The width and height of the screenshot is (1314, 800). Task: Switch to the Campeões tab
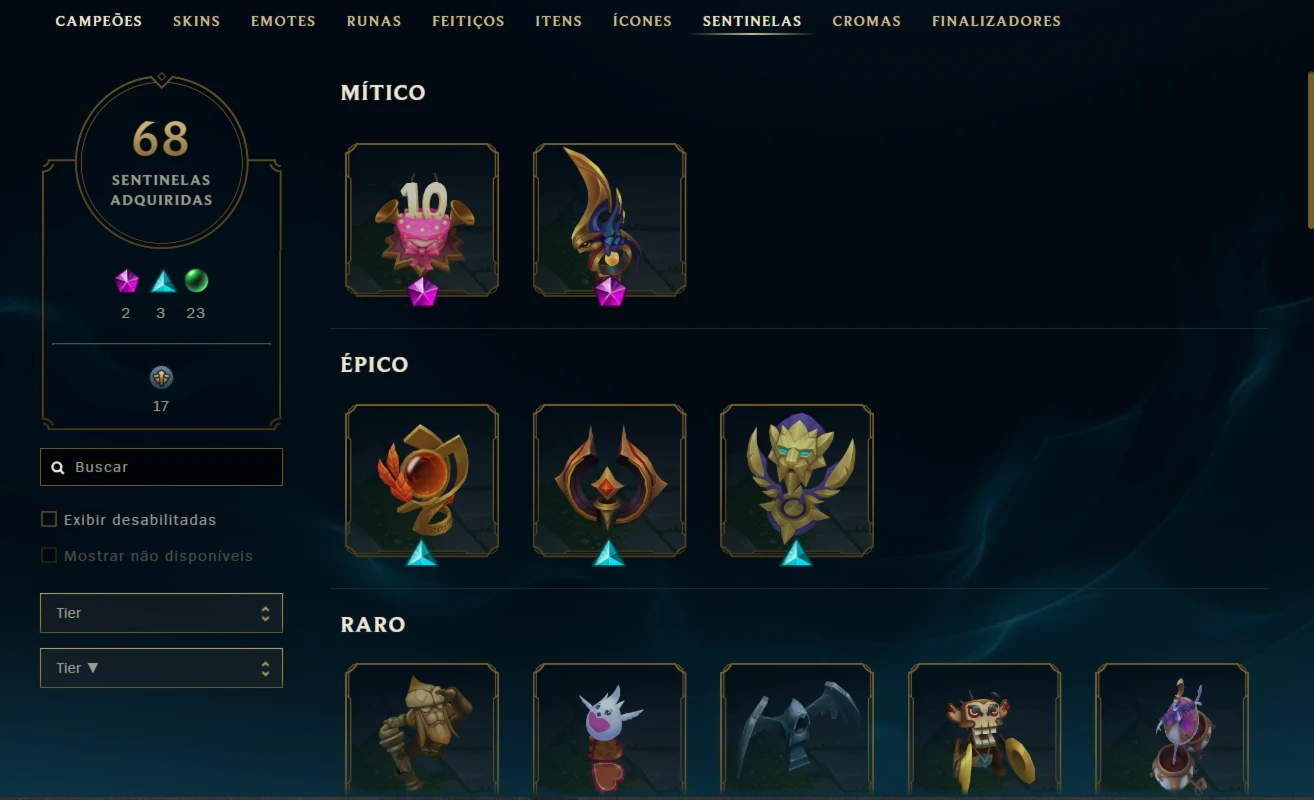(99, 21)
